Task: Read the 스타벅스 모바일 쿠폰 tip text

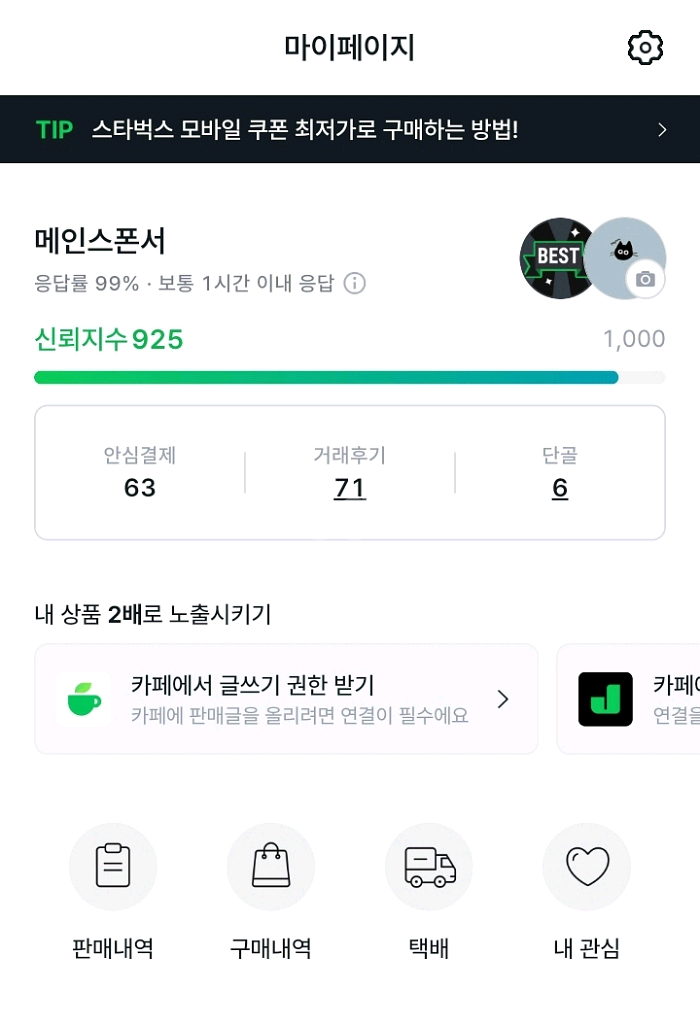Action: (305, 130)
